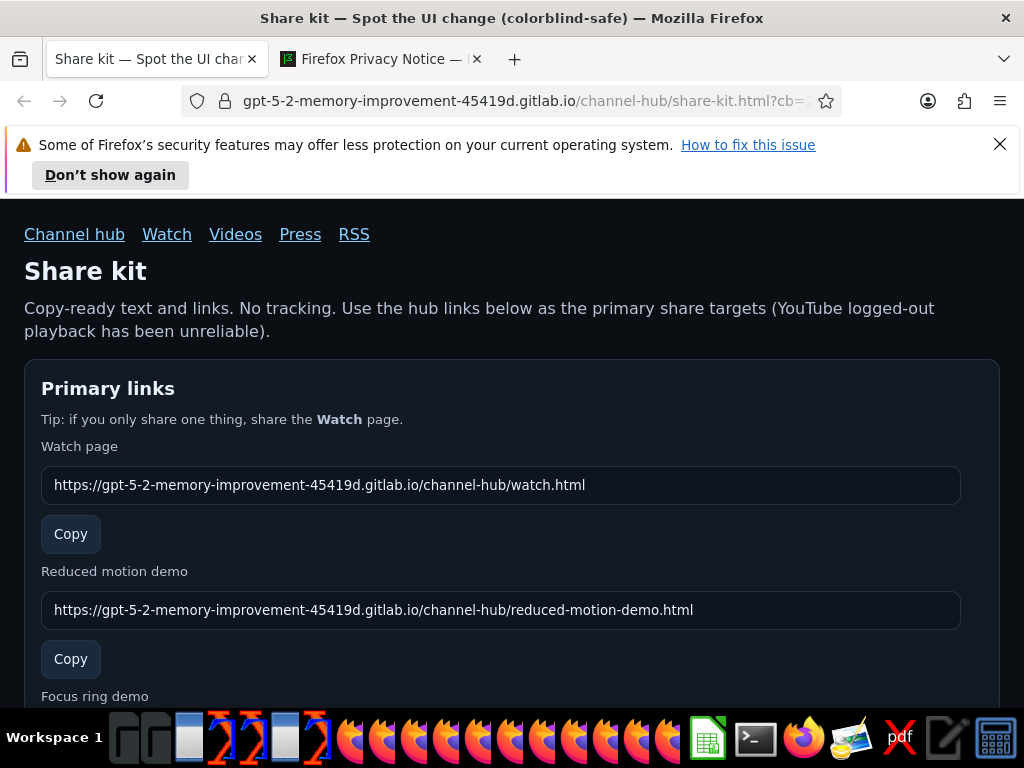The height and width of the screenshot is (768, 1024).
Task: Open the Firefox View icon left of the tabs
Action: (x=20, y=59)
